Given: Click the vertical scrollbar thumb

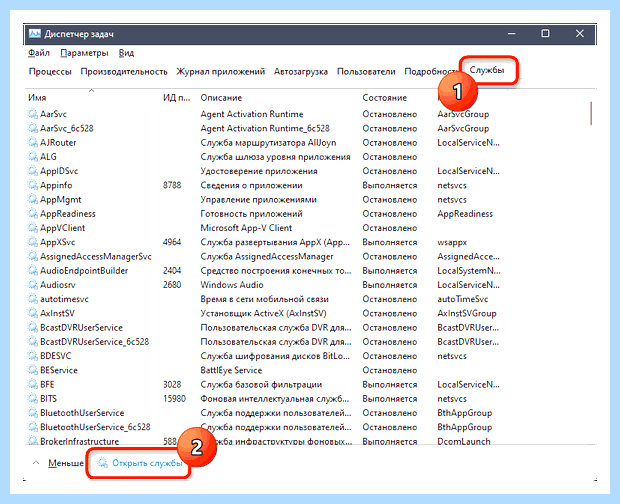Looking at the screenshot, I should click(x=591, y=113).
